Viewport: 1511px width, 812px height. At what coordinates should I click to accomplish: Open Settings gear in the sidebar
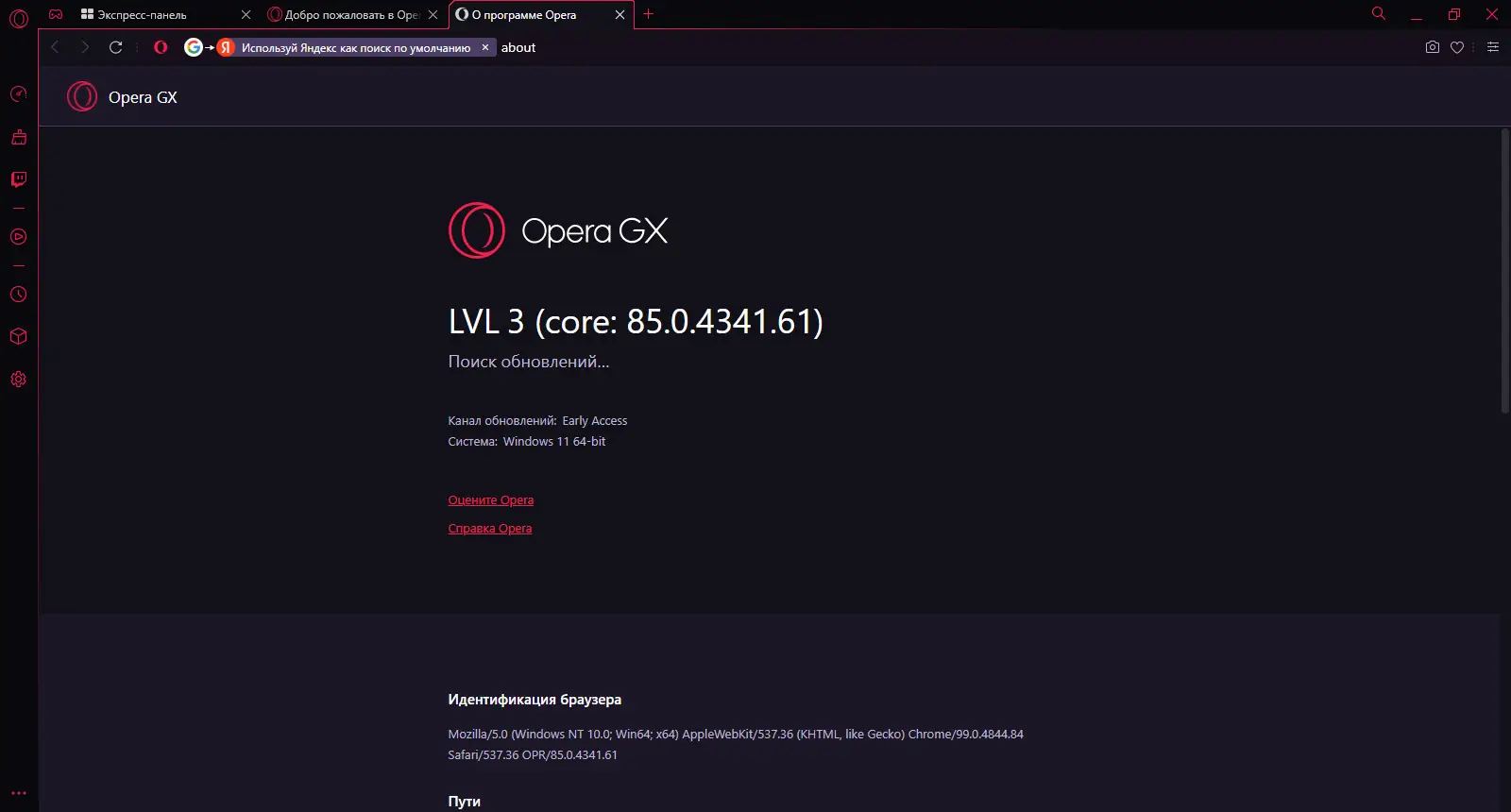tap(18, 380)
